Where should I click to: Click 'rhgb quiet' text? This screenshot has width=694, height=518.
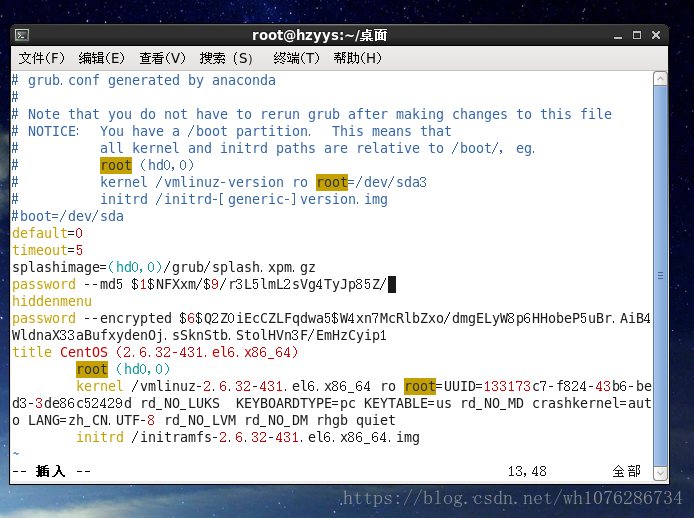pyautogui.click(x=356, y=420)
